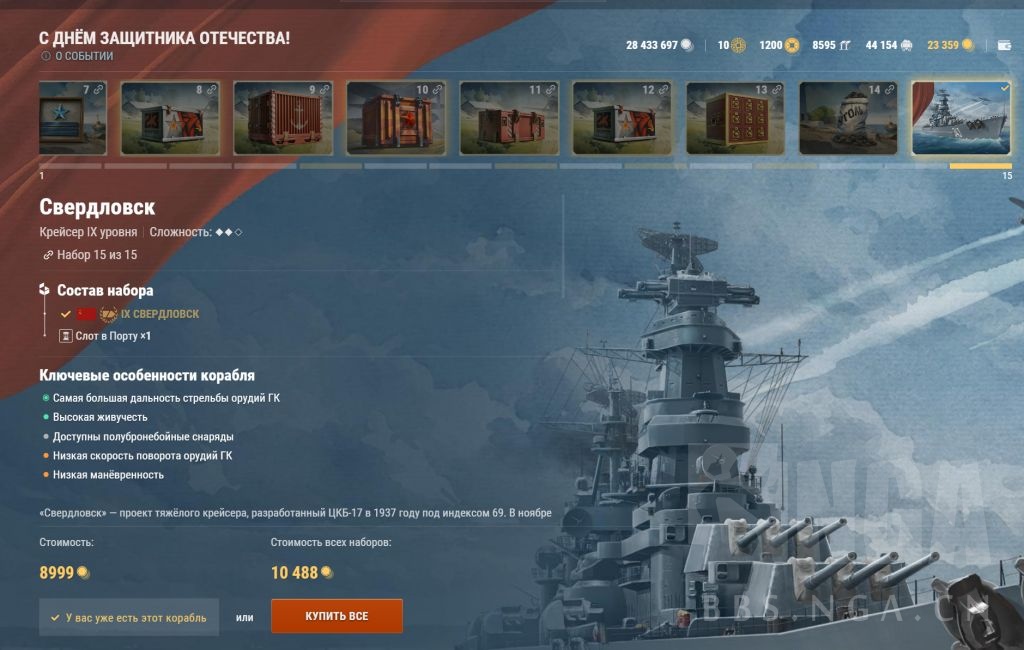Click the steel 8595 resource icon
Screen dimensions: 1024x650
point(844,45)
